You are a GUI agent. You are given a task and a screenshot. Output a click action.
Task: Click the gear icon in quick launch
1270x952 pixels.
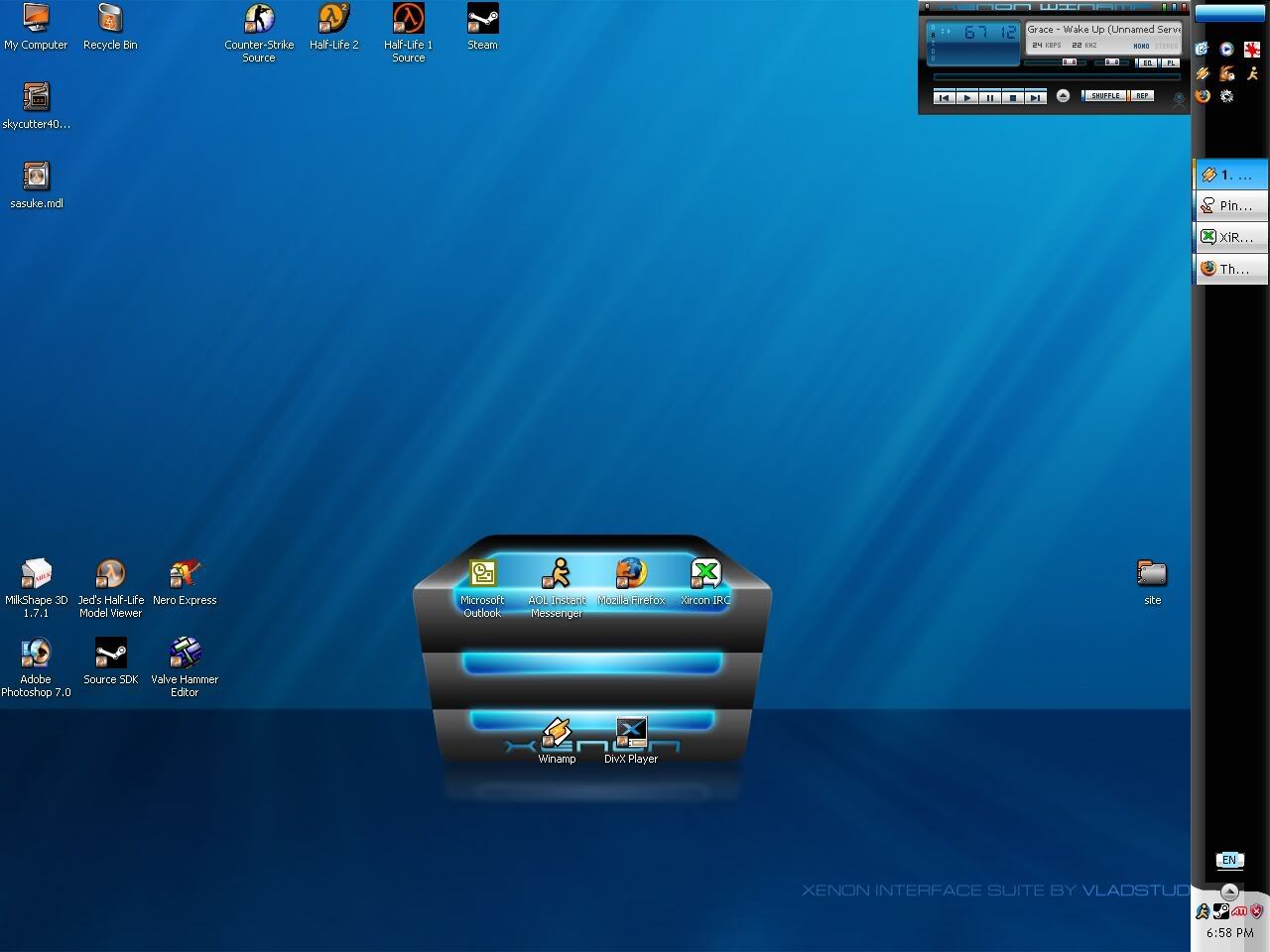coord(1227,96)
